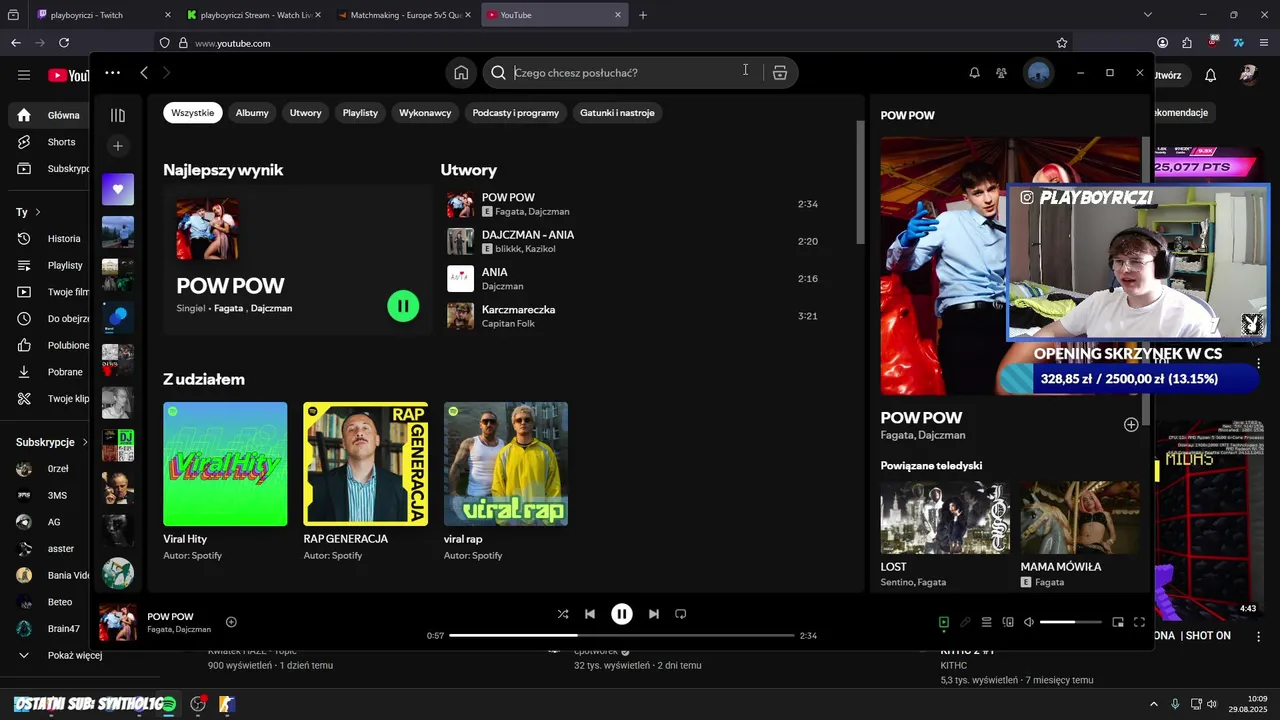Click the Spotify search magnifier icon
The image size is (1280, 720).
[498, 73]
